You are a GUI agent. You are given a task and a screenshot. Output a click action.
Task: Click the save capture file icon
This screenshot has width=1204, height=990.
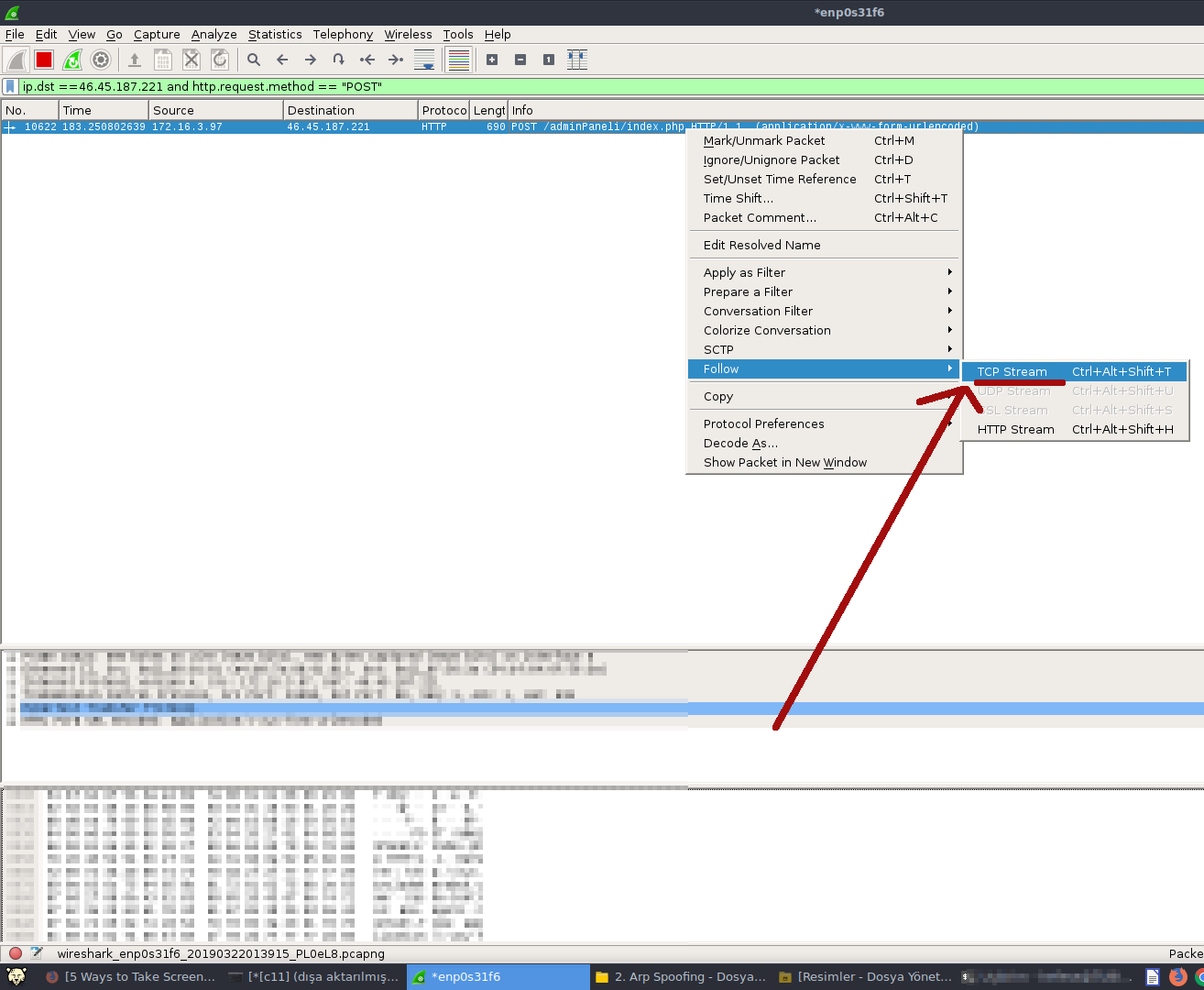tap(163, 60)
